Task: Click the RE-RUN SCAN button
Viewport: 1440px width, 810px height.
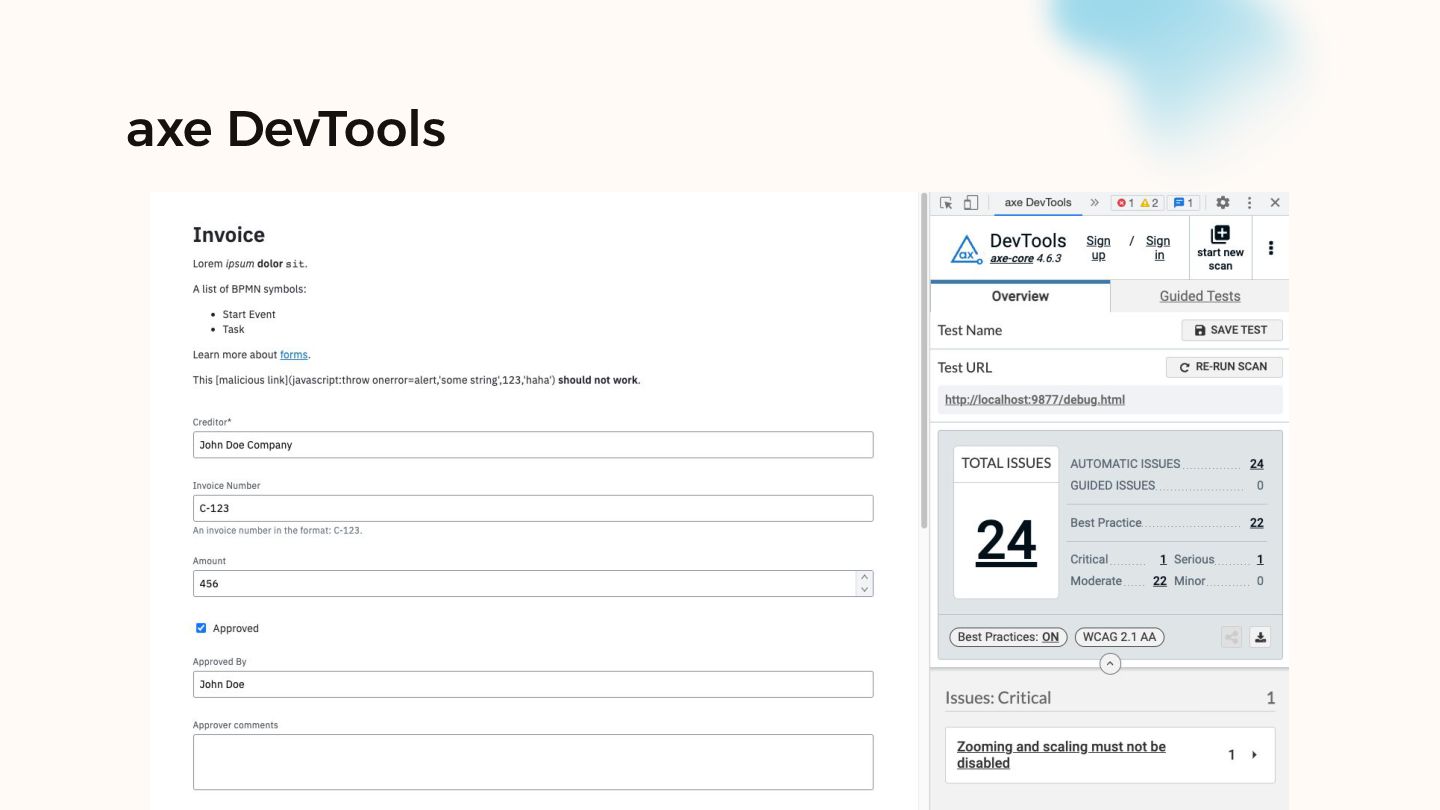Action: point(1224,367)
